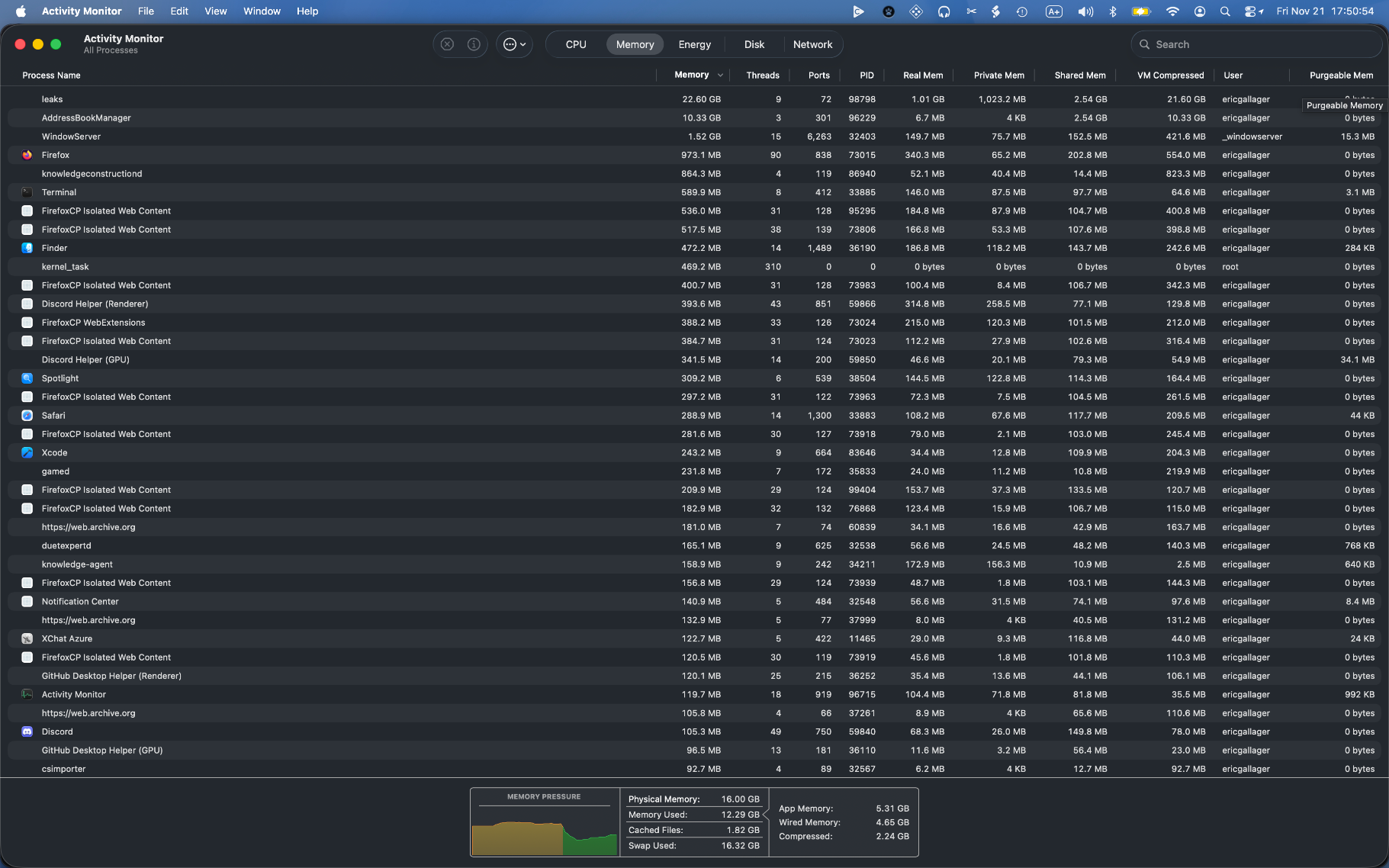Image resolution: width=1389 pixels, height=868 pixels.
Task: Open the Window menu
Action: coord(262,11)
